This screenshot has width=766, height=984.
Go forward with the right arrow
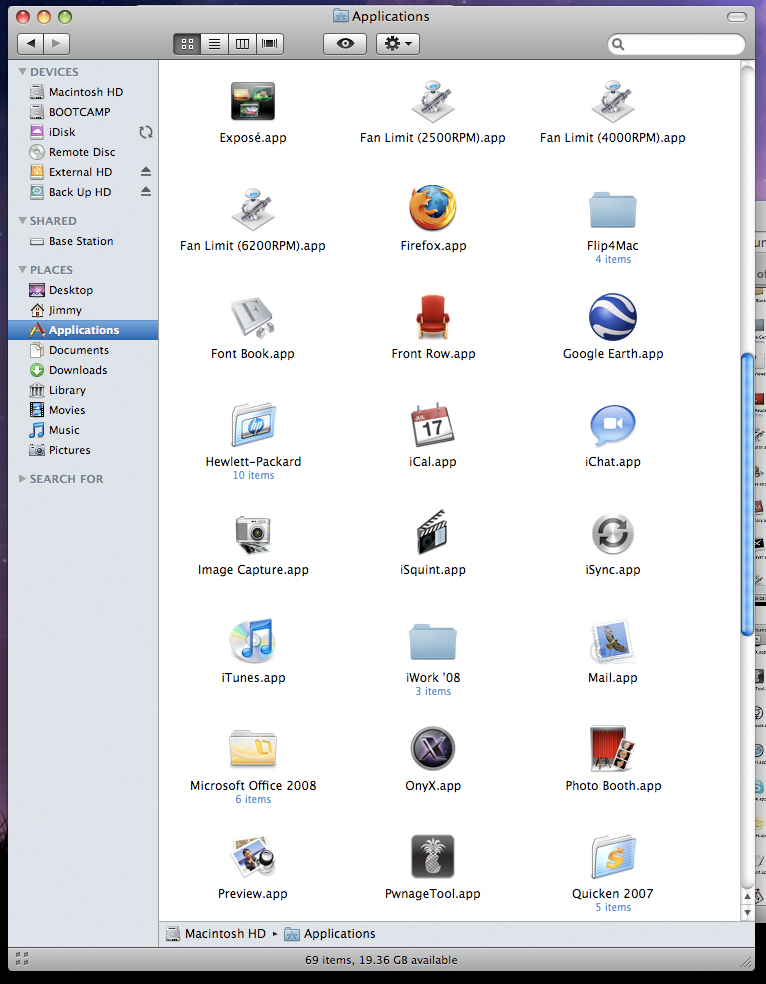point(56,44)
